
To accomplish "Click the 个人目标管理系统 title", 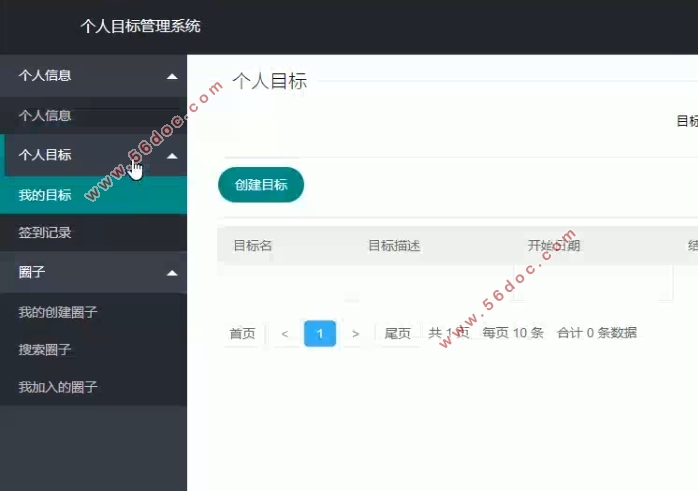I will pos(141,26).
